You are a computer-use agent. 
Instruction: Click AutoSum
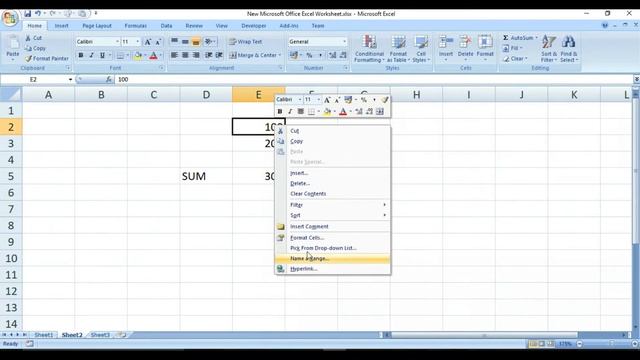point(518,38)
